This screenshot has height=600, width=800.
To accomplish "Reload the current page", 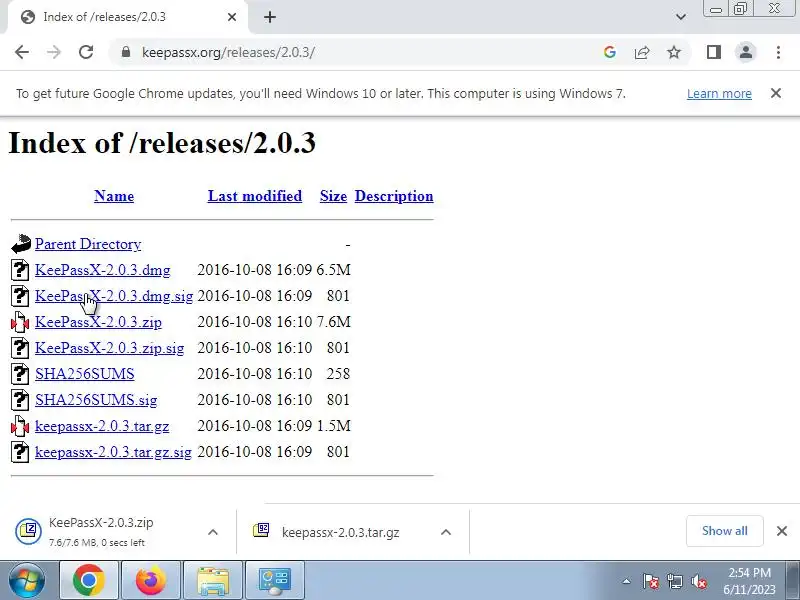I will pos(86,52).
